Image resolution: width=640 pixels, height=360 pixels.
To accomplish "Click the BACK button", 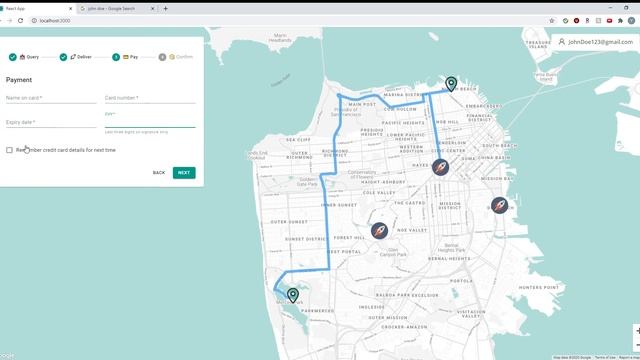I will [159, 173].
